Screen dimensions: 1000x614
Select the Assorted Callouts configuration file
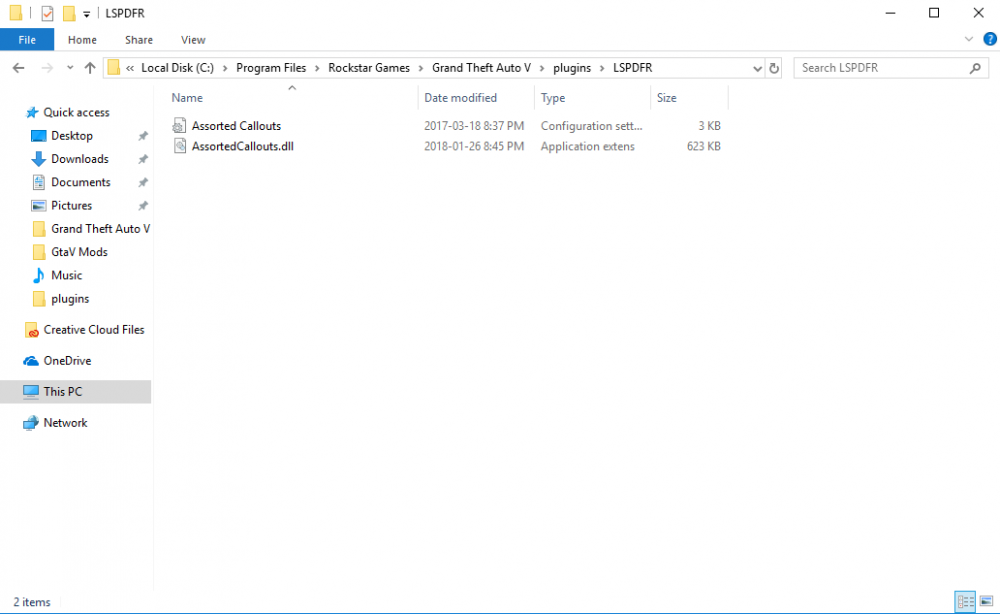tap(236, 126)
